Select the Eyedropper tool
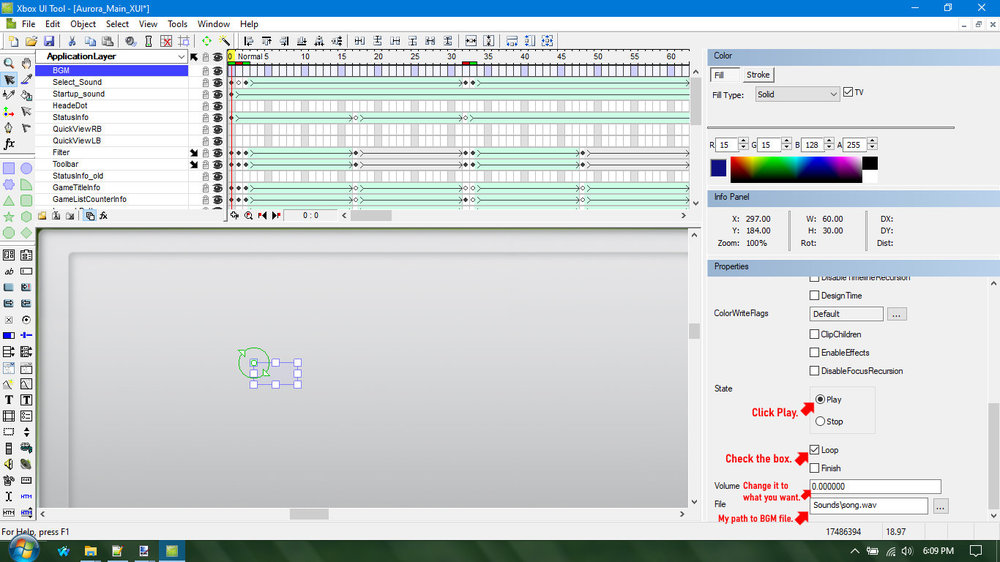 tap(26, 80)
